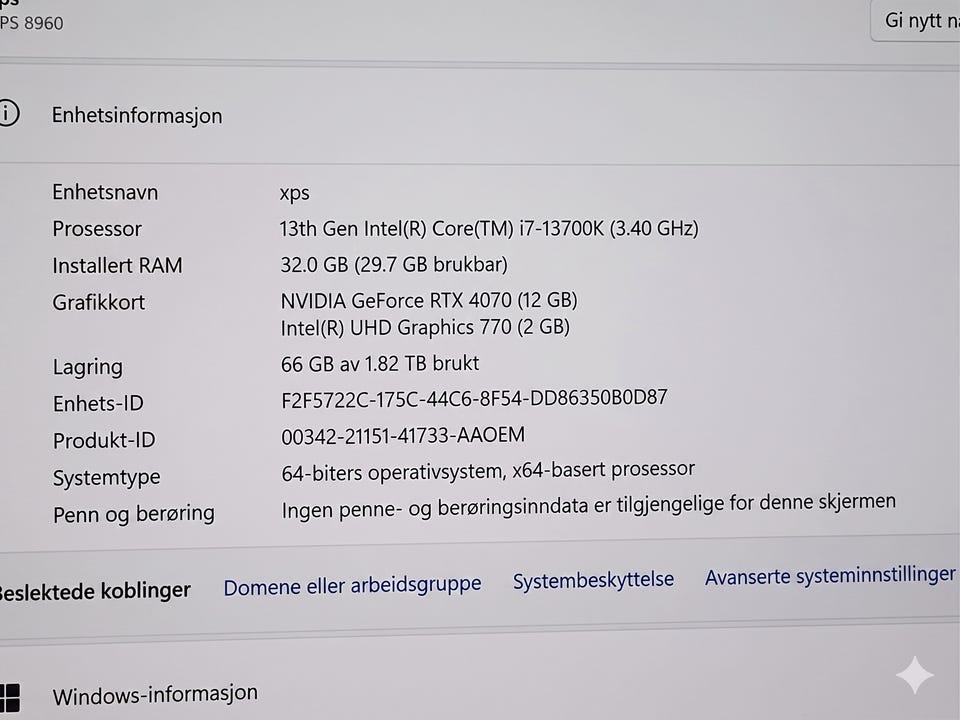
Task: Select the Intel UHD Graphics 770 line
Action: click(425, 328)
